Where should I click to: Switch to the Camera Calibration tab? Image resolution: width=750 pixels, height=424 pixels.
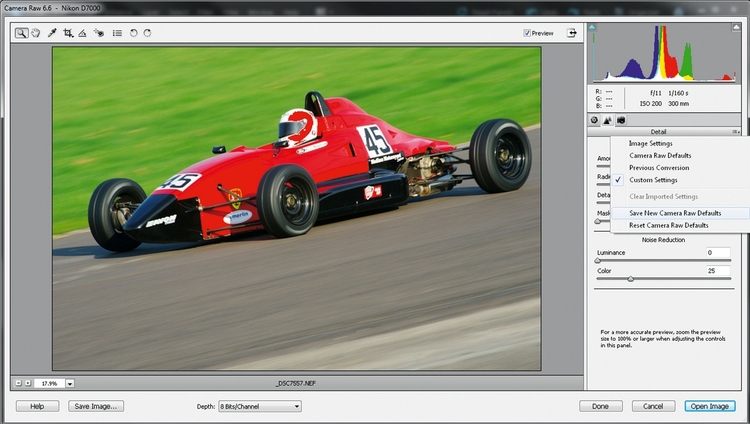(621, 120)
